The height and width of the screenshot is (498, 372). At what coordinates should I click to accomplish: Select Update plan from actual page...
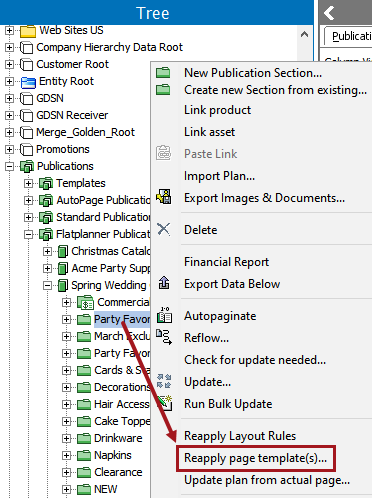(267, 481)
